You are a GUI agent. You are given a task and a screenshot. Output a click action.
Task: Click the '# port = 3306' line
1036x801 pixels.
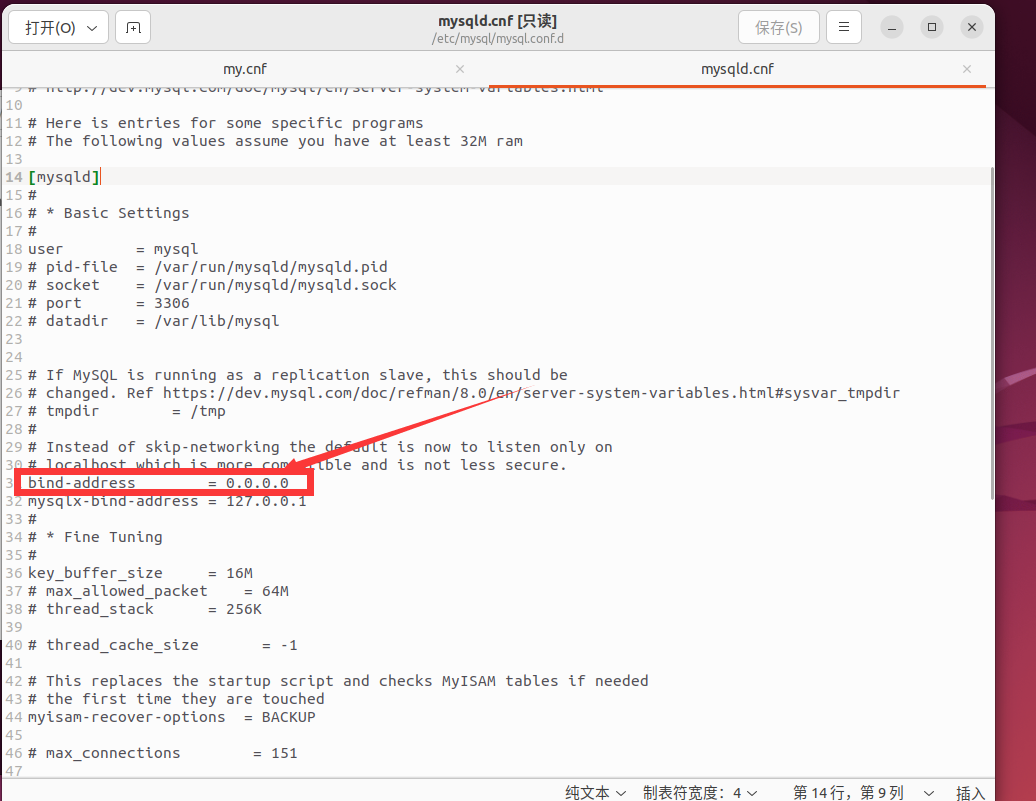pyautogui.click(x=108, y=303)
